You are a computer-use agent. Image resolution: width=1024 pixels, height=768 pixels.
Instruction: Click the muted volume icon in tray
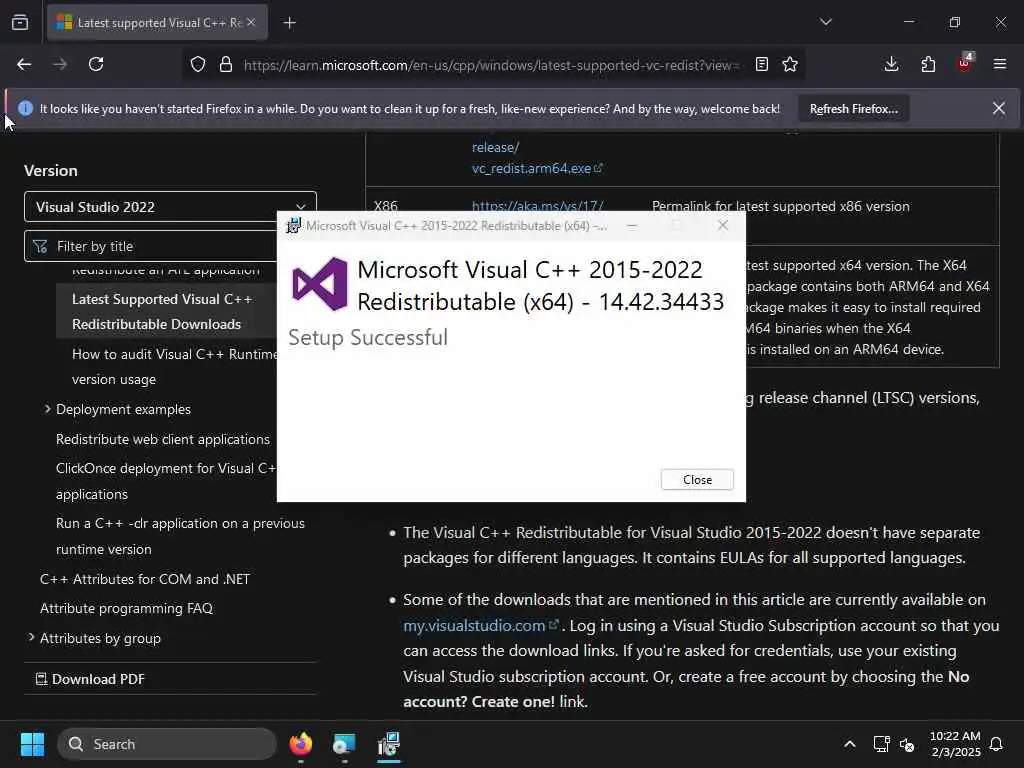(x=907, y=744)
